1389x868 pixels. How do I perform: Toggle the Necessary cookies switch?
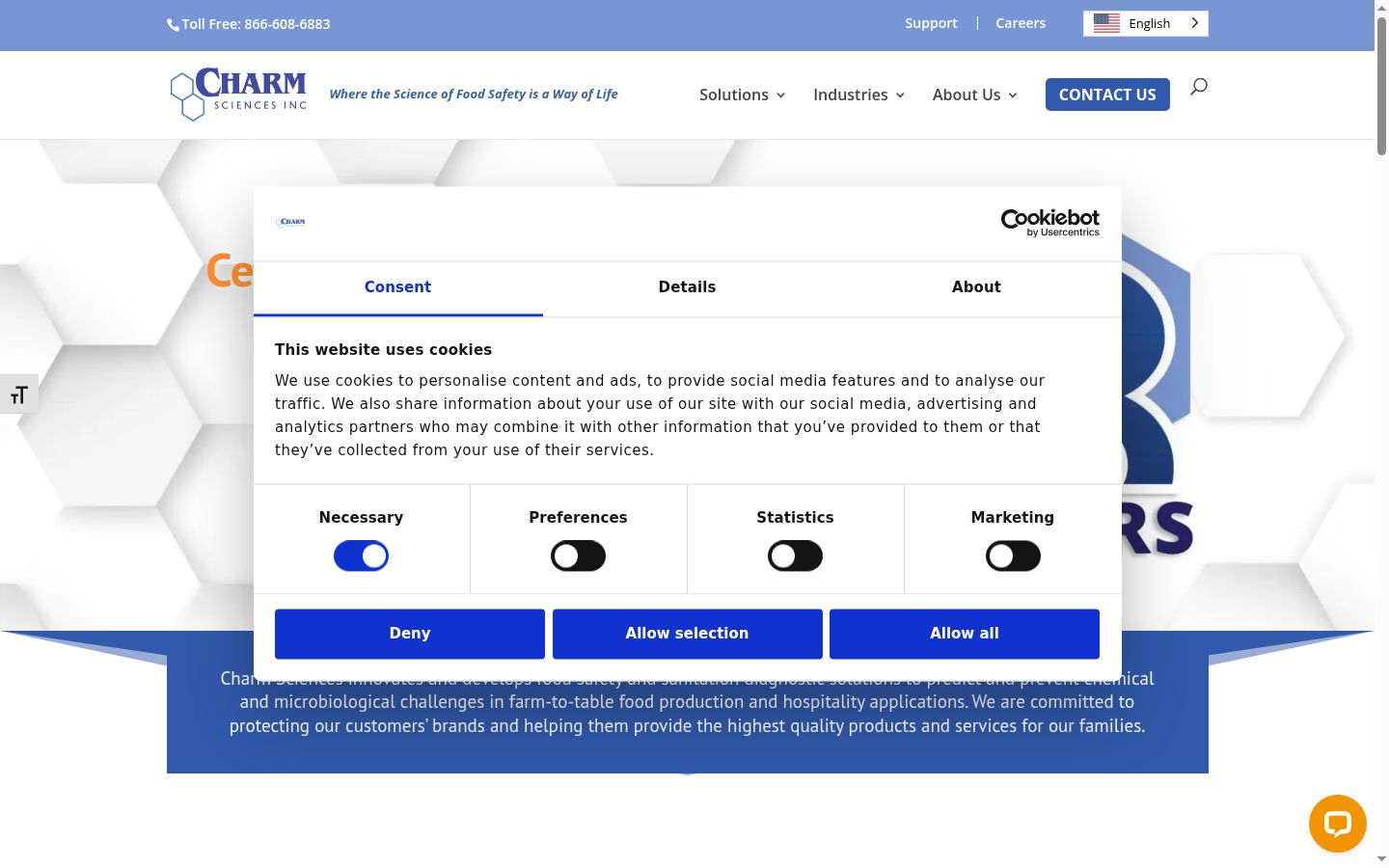coord(361,556)
